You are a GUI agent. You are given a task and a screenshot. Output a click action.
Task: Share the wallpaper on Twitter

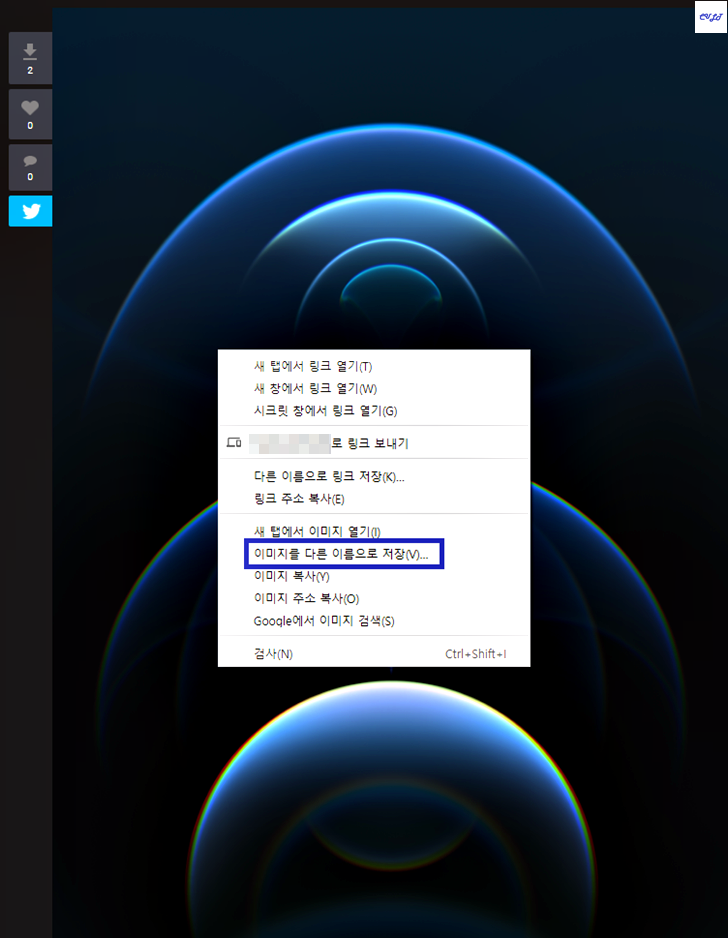30,211
